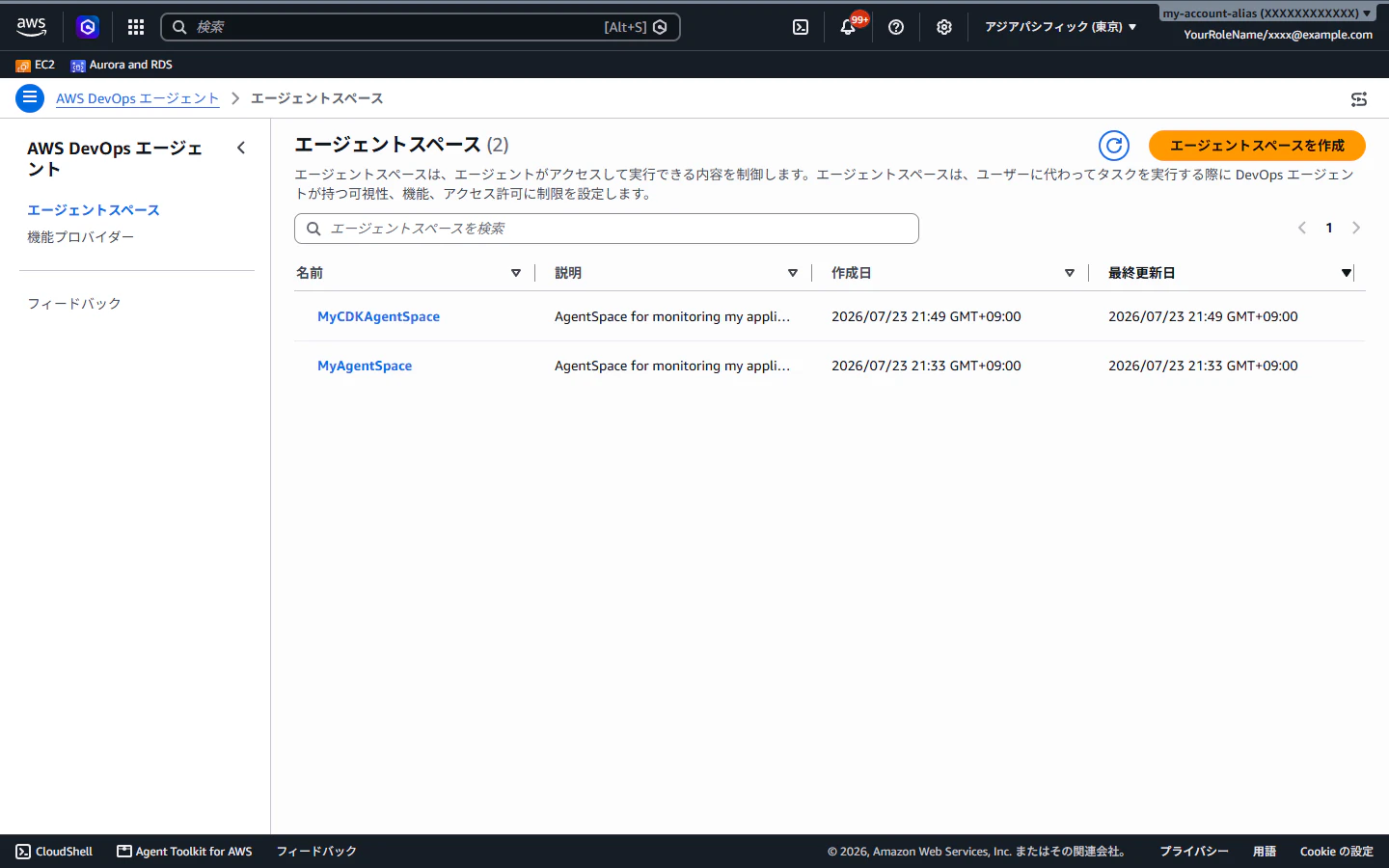Open Cookie の設定 in footer
This screenshot has width=1389, height=868.
click(1337, 852)
